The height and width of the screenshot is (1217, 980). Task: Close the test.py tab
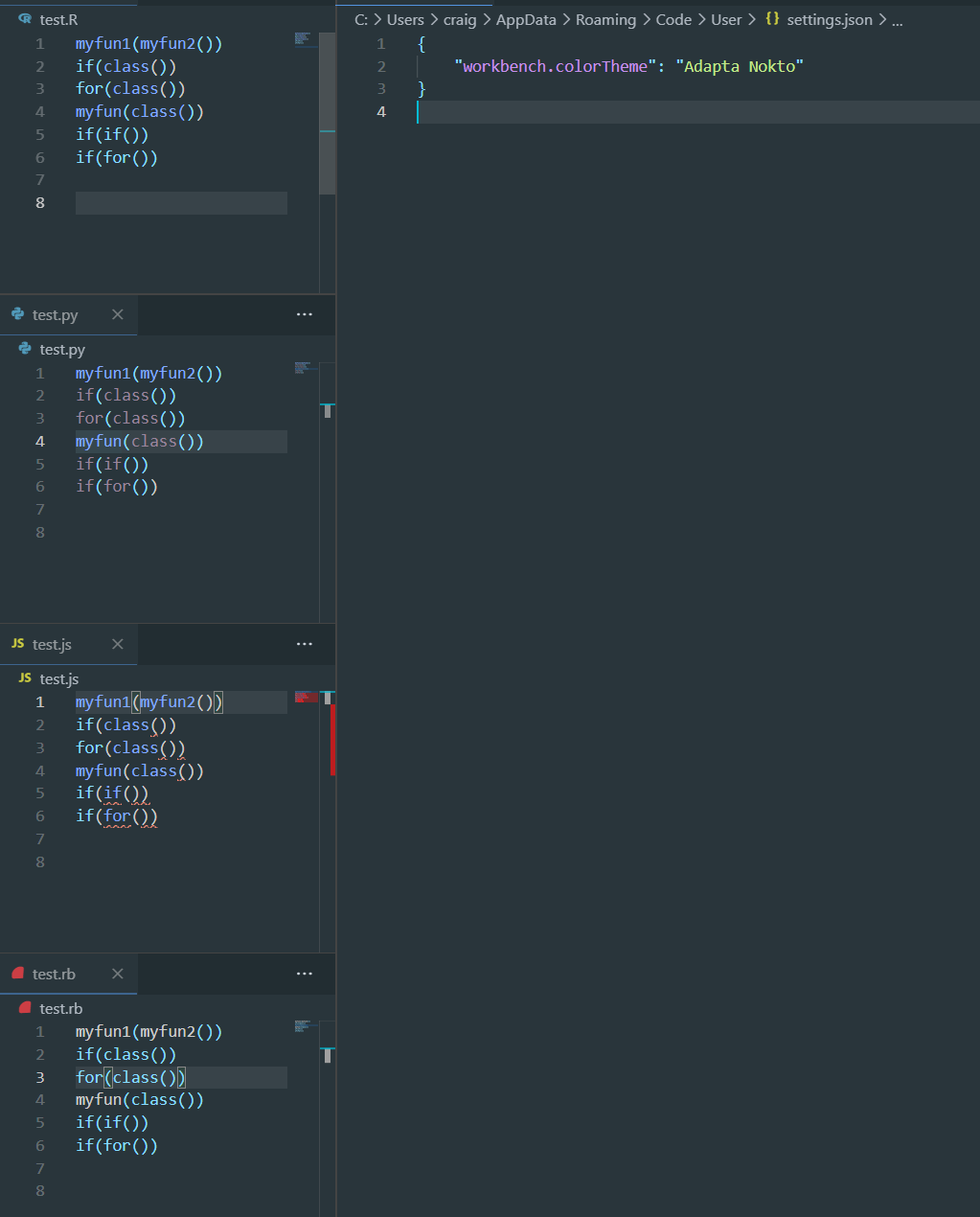point(118,314)
